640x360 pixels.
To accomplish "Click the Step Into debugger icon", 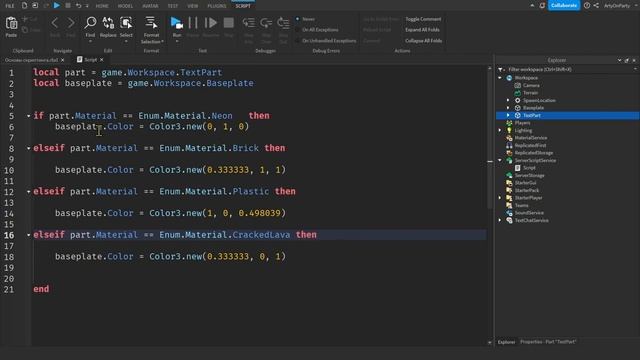I will click(249, 23).
